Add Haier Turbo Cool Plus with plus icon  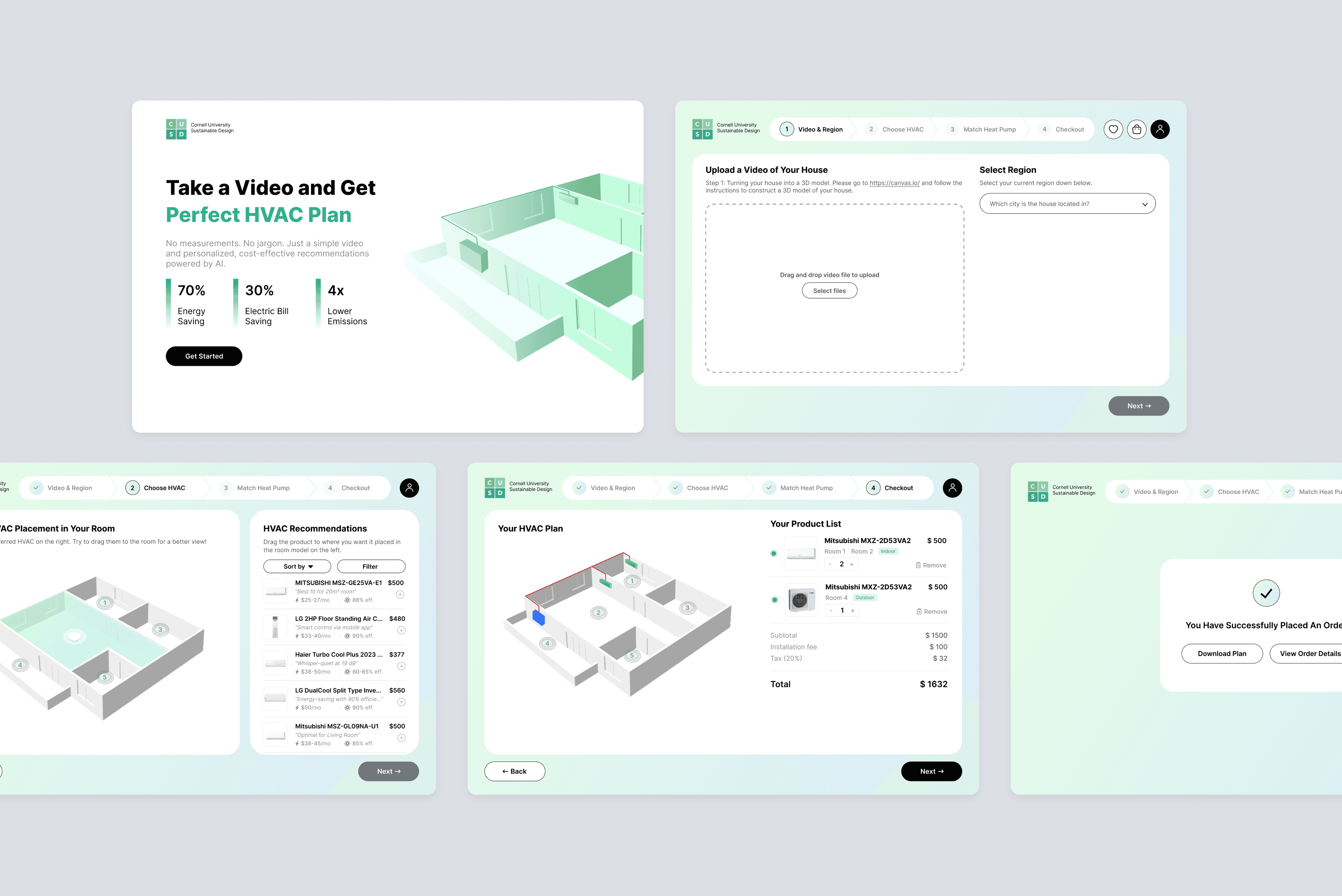point(401,666)
